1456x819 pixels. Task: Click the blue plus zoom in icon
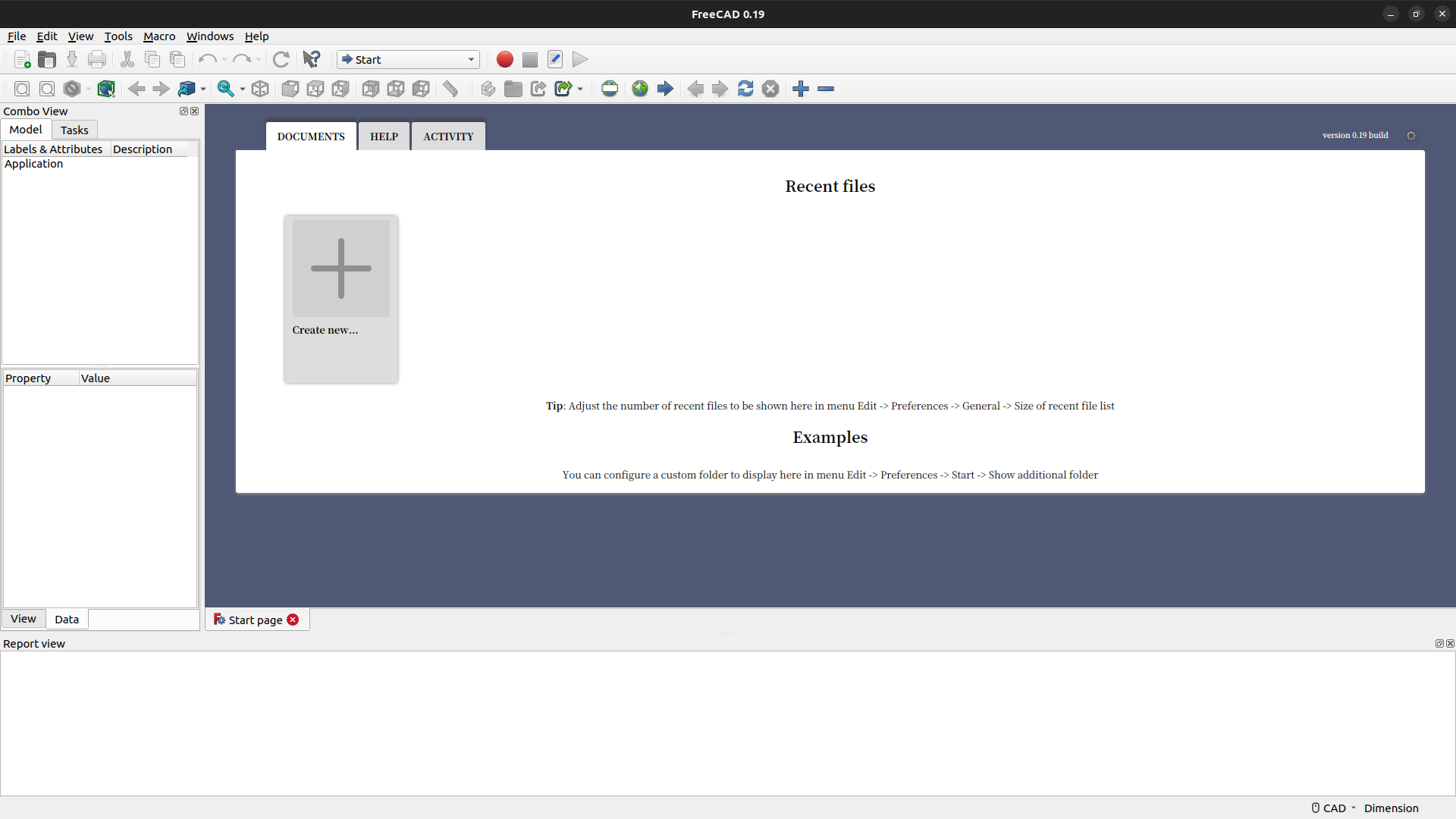point(801,89)
